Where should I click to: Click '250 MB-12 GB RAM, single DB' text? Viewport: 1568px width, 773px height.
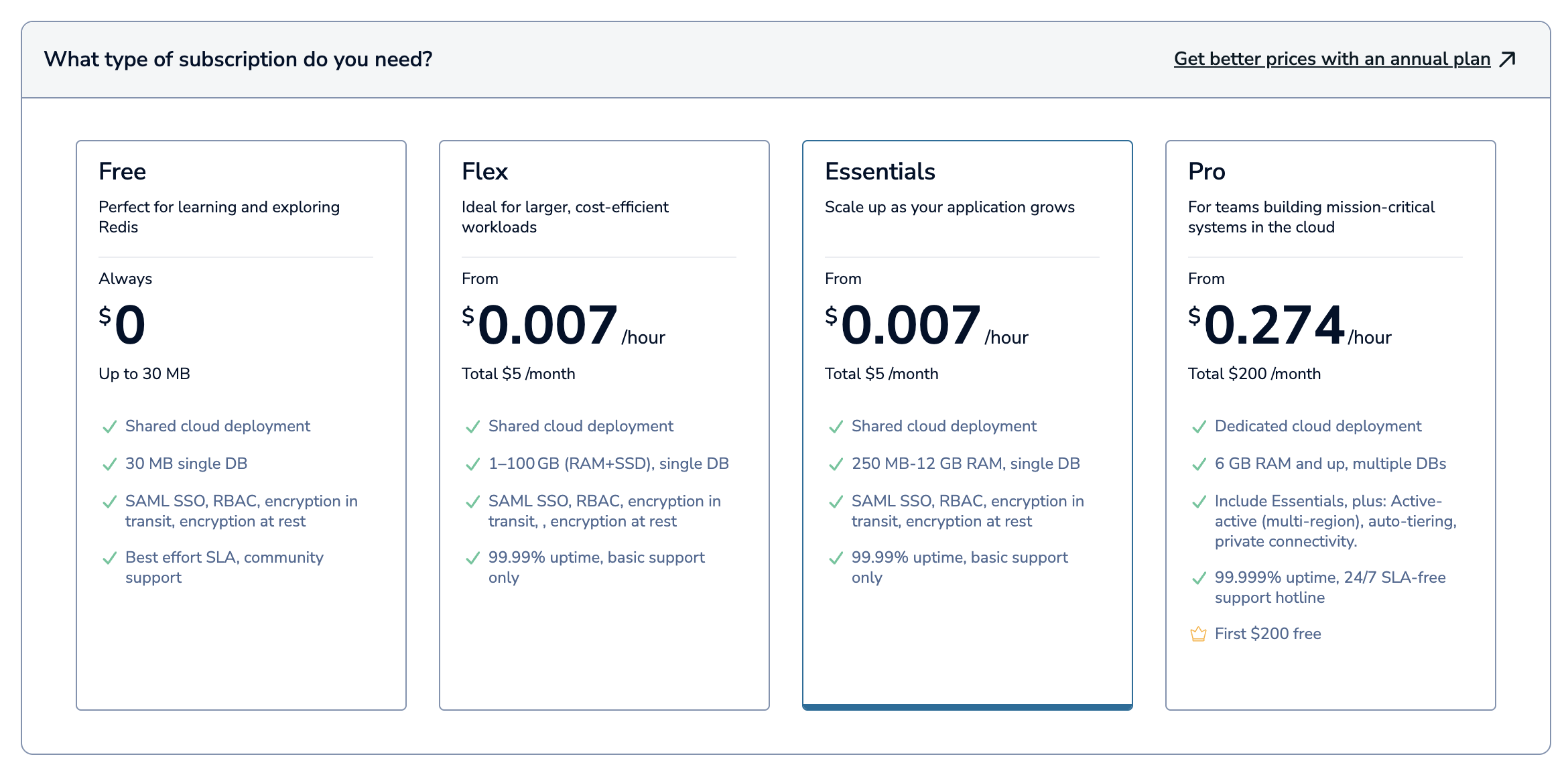pyautogui.click(x=966, y=464)
